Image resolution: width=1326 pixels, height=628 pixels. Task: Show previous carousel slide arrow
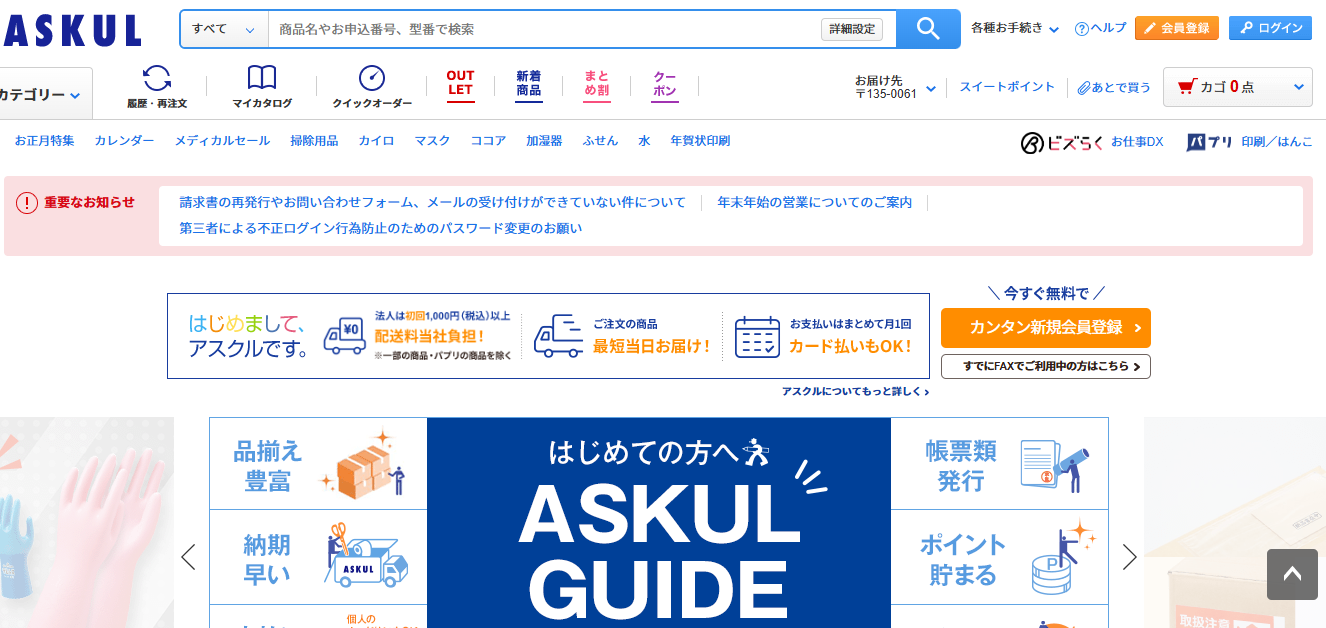(x=188, y=557)
